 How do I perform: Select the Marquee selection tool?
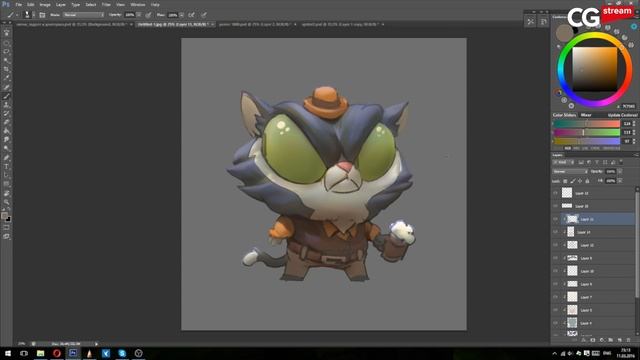tap(6, 43)
